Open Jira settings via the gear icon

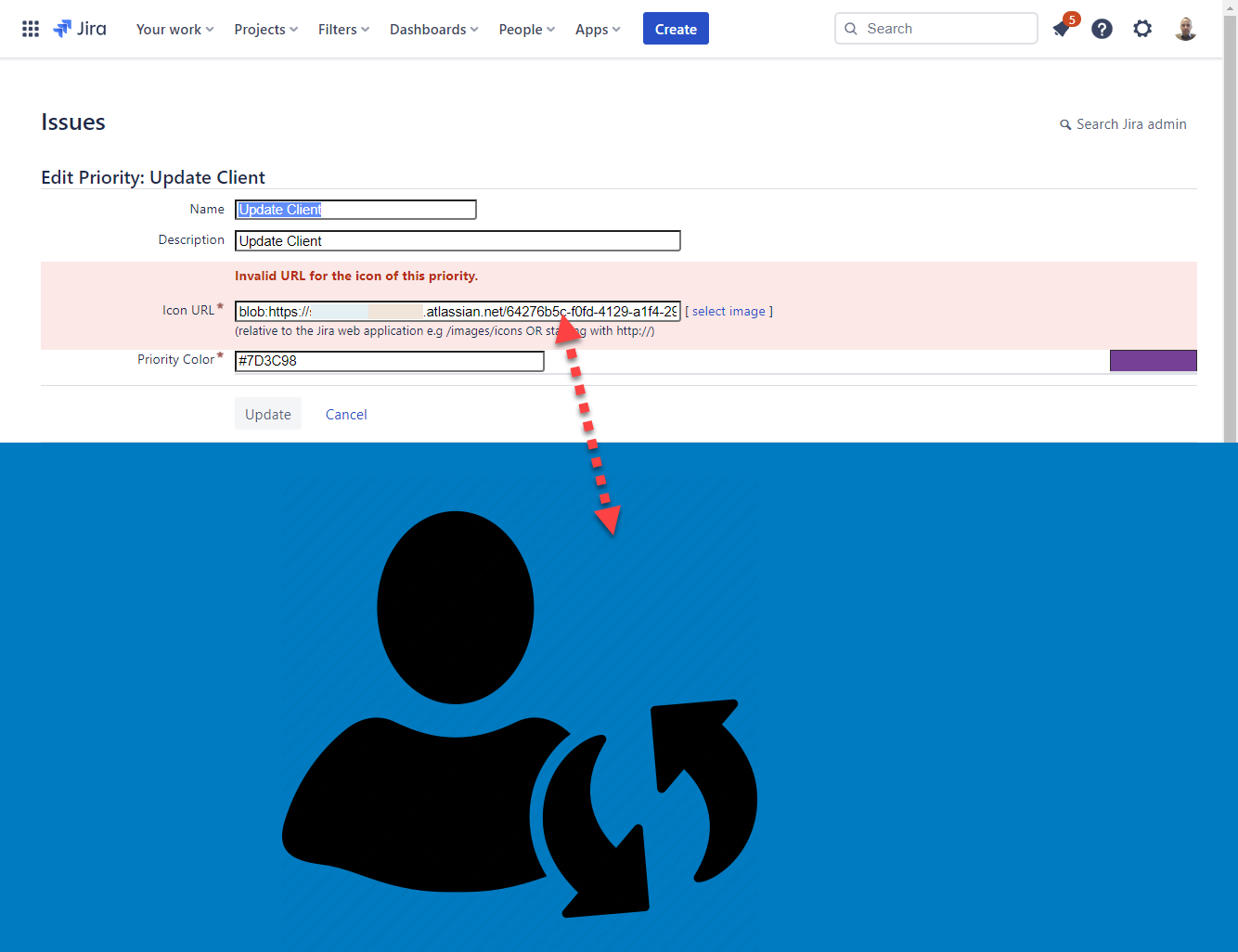[1142, 29]
